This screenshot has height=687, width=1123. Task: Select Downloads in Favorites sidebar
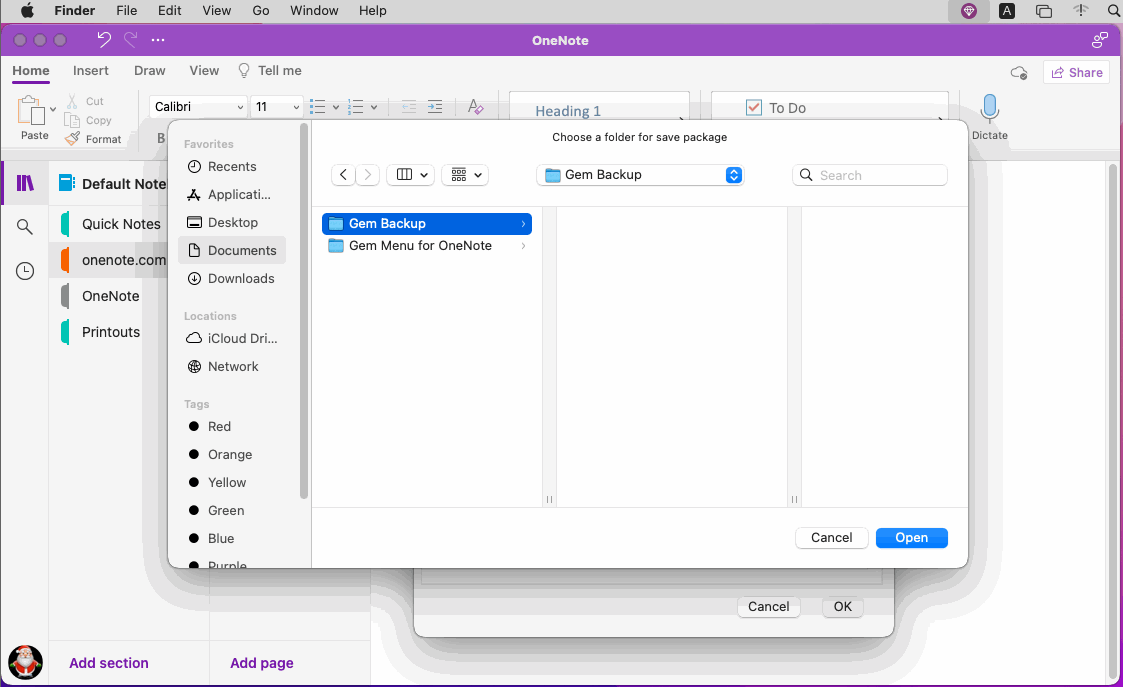tap(232, 278)
